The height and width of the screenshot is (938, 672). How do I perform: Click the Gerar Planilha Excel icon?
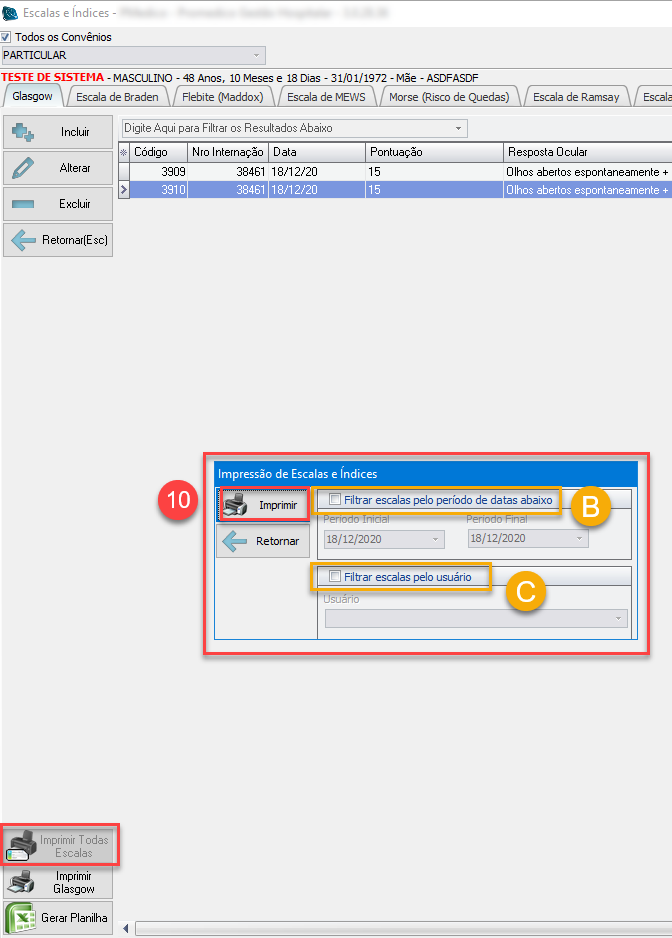[x=21, y=917]
